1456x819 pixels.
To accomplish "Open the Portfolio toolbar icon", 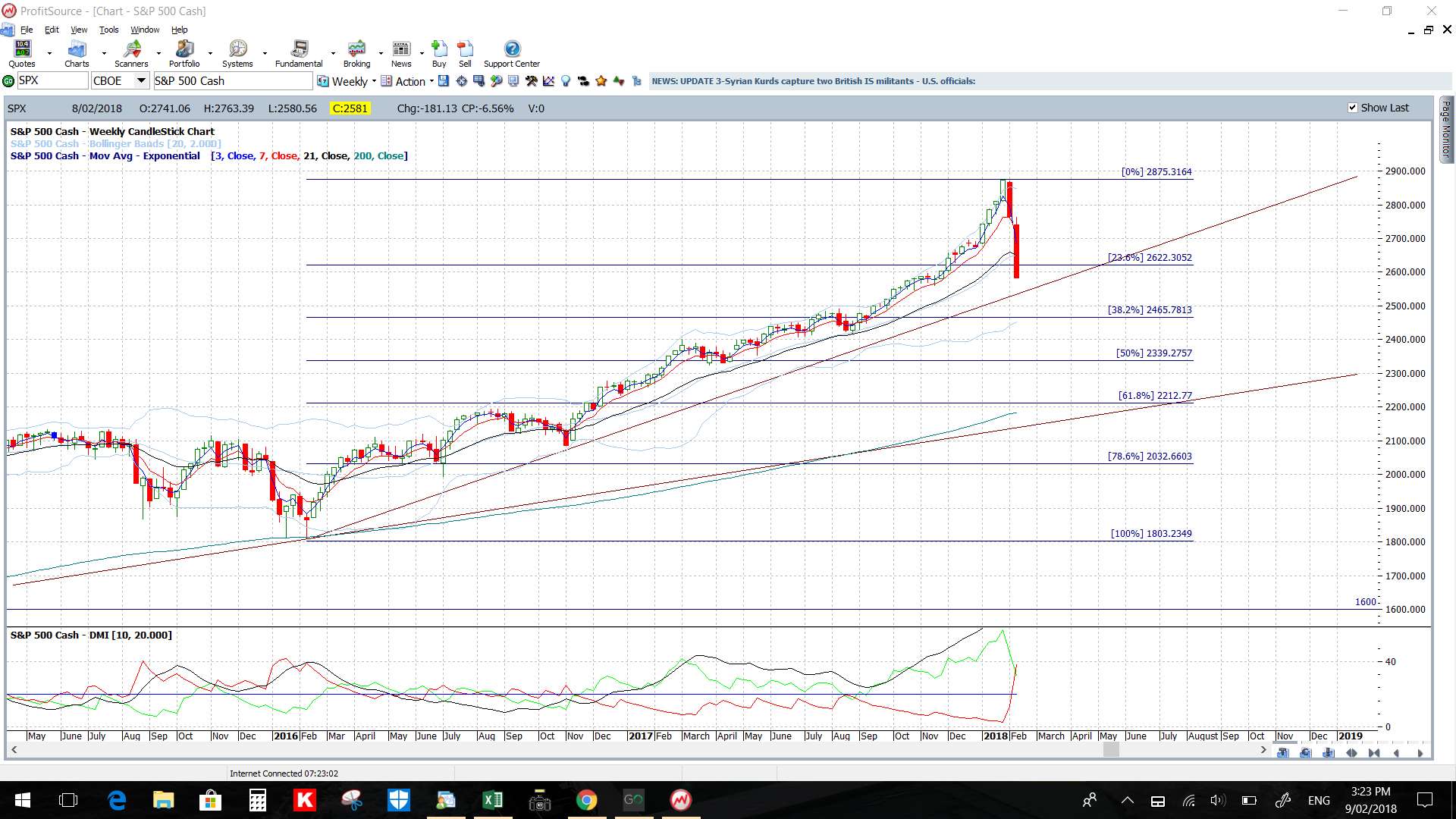I will 184,50.
